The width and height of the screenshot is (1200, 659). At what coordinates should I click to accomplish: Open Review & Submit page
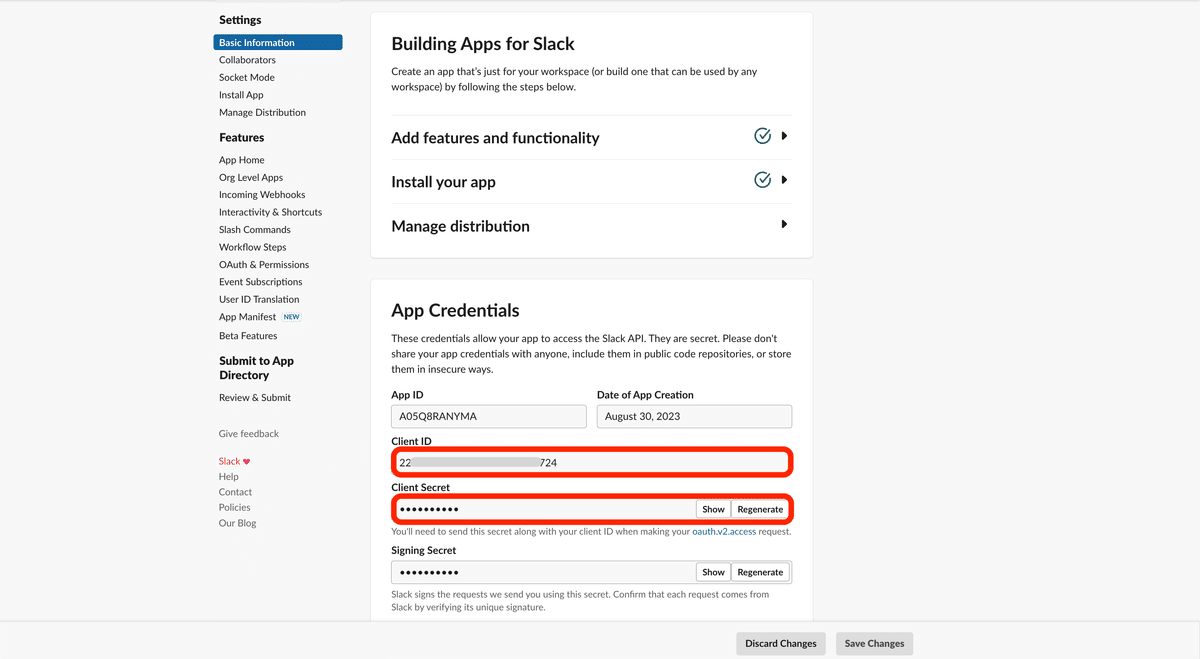[255, 397]
